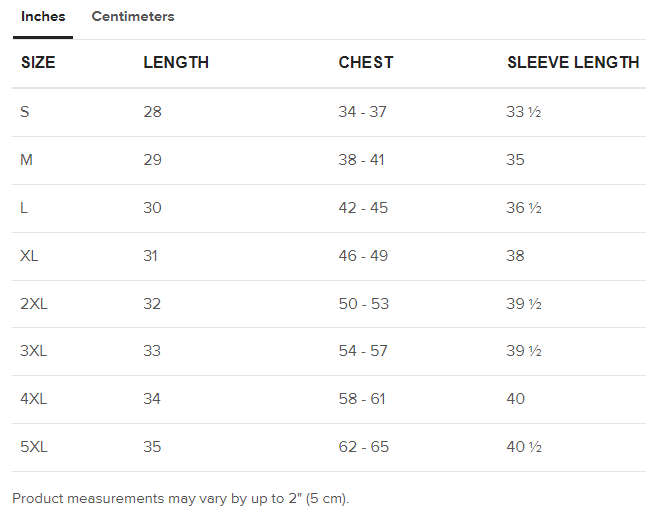Image resolution: width=646 pixels, height=523 pixels.
Task: Click sleeve length value 33 ½
Action: click(524, 112)
